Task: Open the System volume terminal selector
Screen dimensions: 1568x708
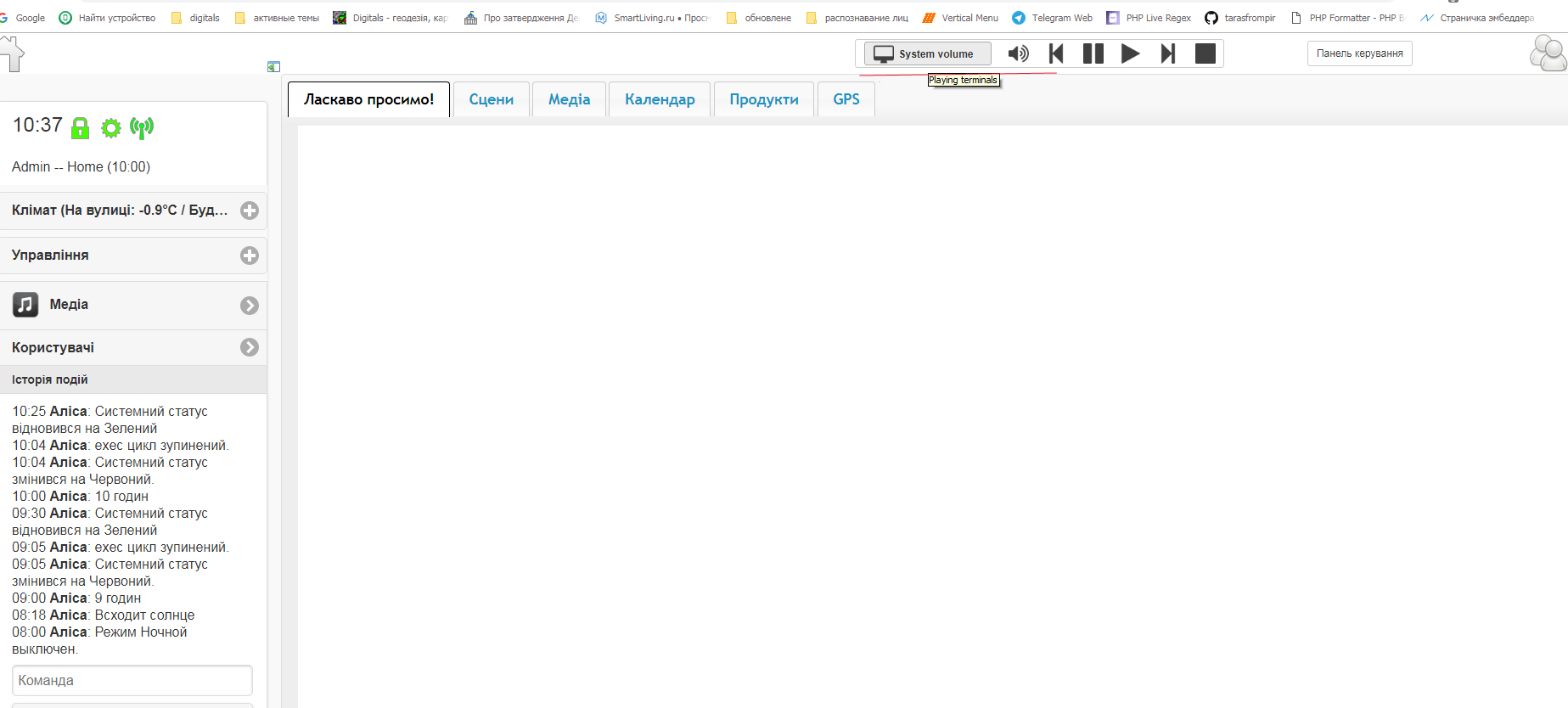Action: (x=927, y=53)
